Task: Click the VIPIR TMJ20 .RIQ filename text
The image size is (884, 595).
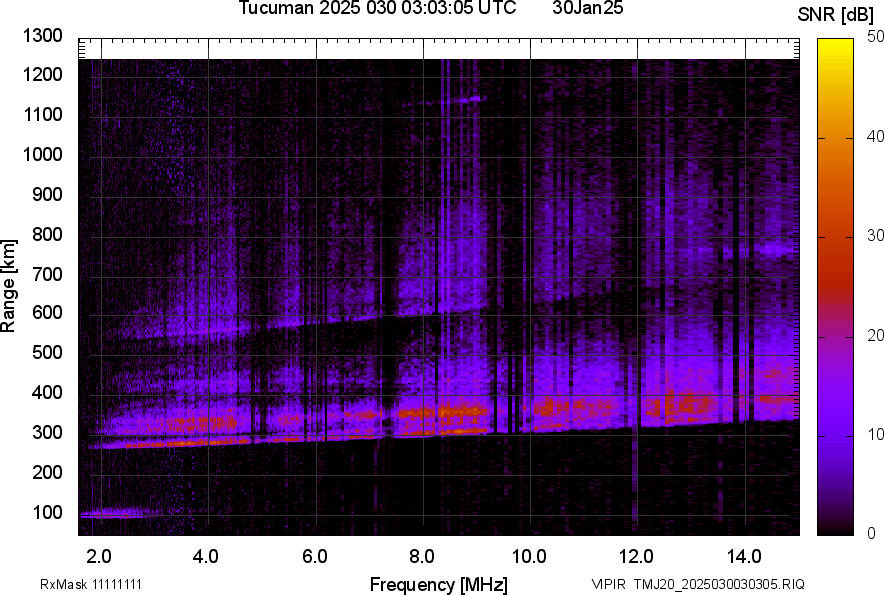Action: [697, 584]
